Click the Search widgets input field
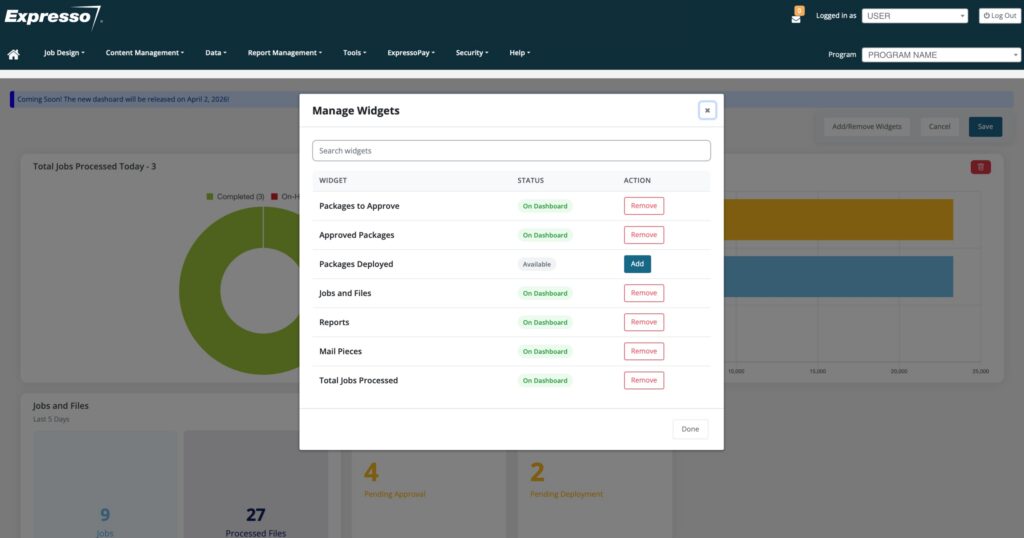The height and width of the screenshot is (538, 1024). 511,151
